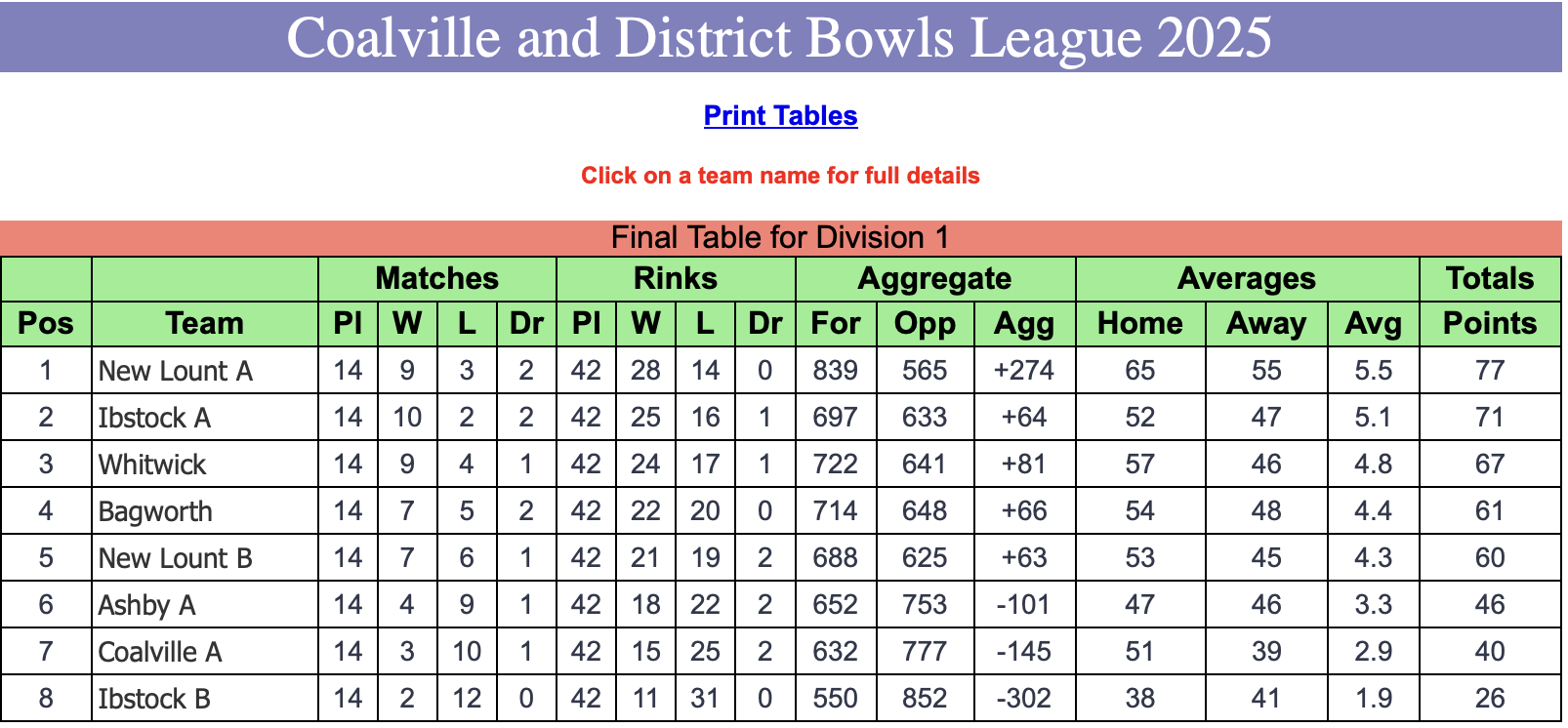Click New Lount A's 77 points cell

pos(1490,371)
